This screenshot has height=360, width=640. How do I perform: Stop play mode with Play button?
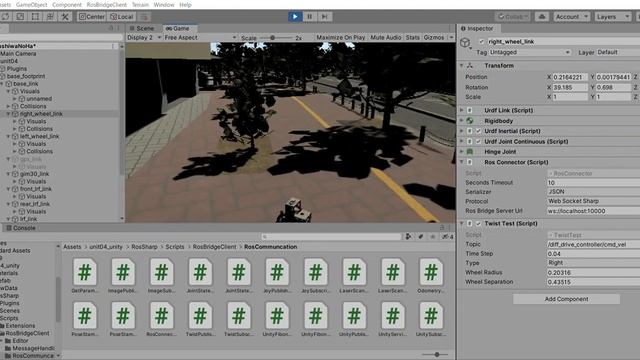coord(295,17)
